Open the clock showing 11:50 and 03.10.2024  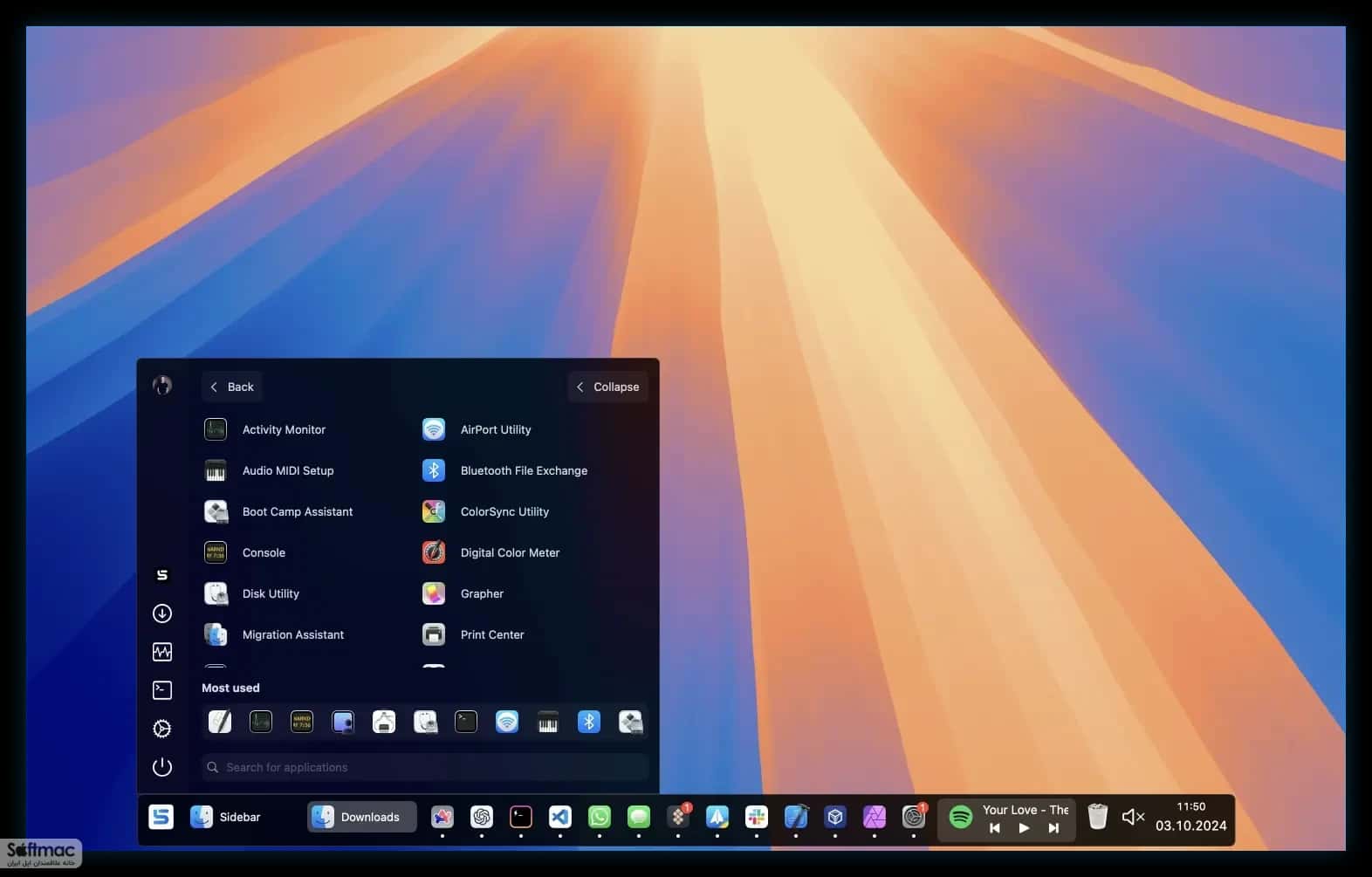pos(1191,817)
